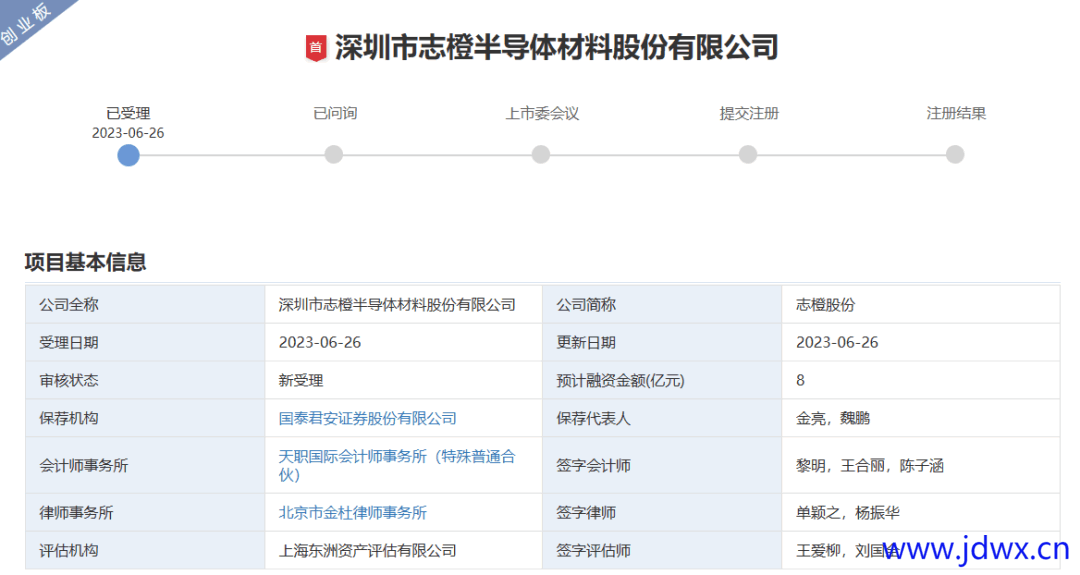The width and height of the screenshot is (1080, 575).
Task: Click the 公司全称 label cell
Action: [145, 304]
